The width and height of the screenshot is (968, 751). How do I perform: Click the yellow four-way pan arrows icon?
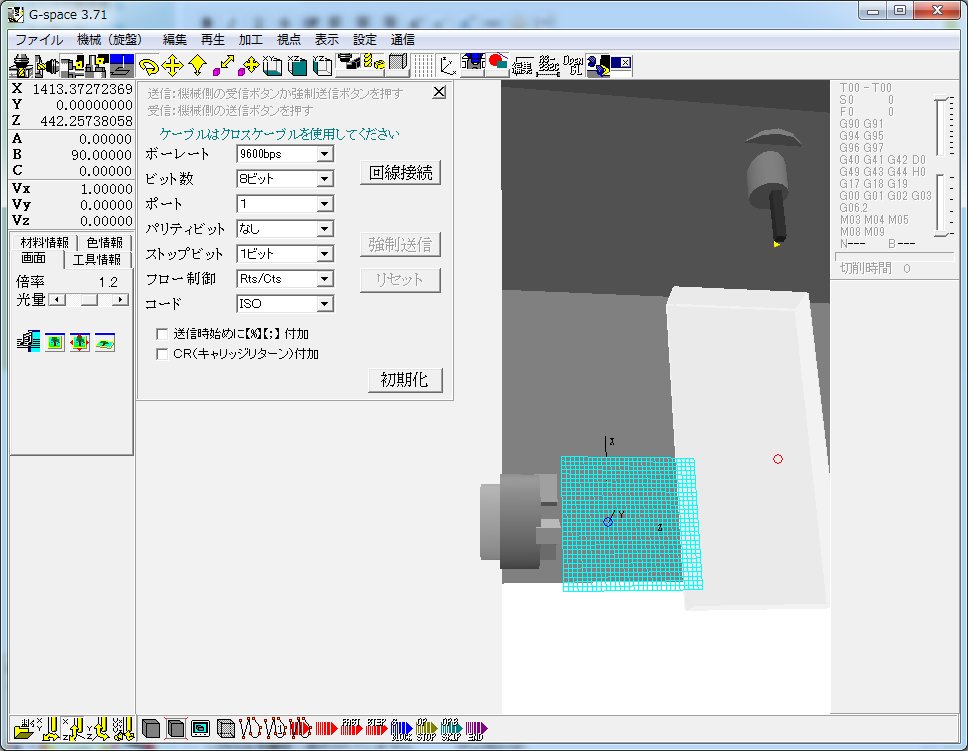click(173, 66)
